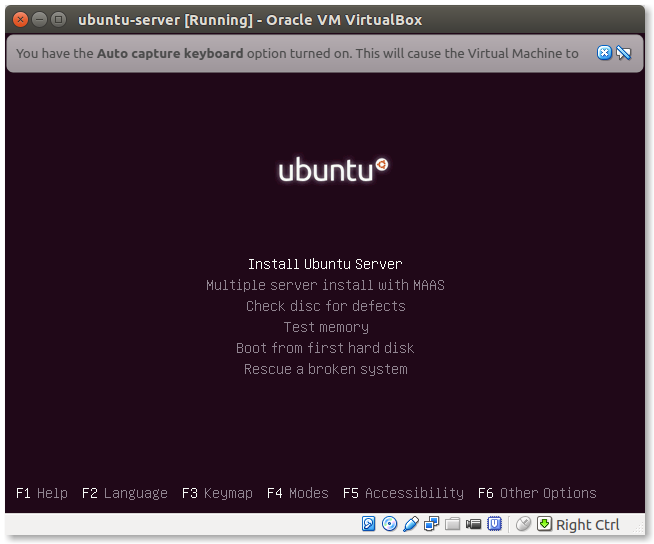This screenshot has width=654, height=544.
Task: Suppress future Auto capture keyboard messages
Action: pyautogui.click(x=624, y=53)
